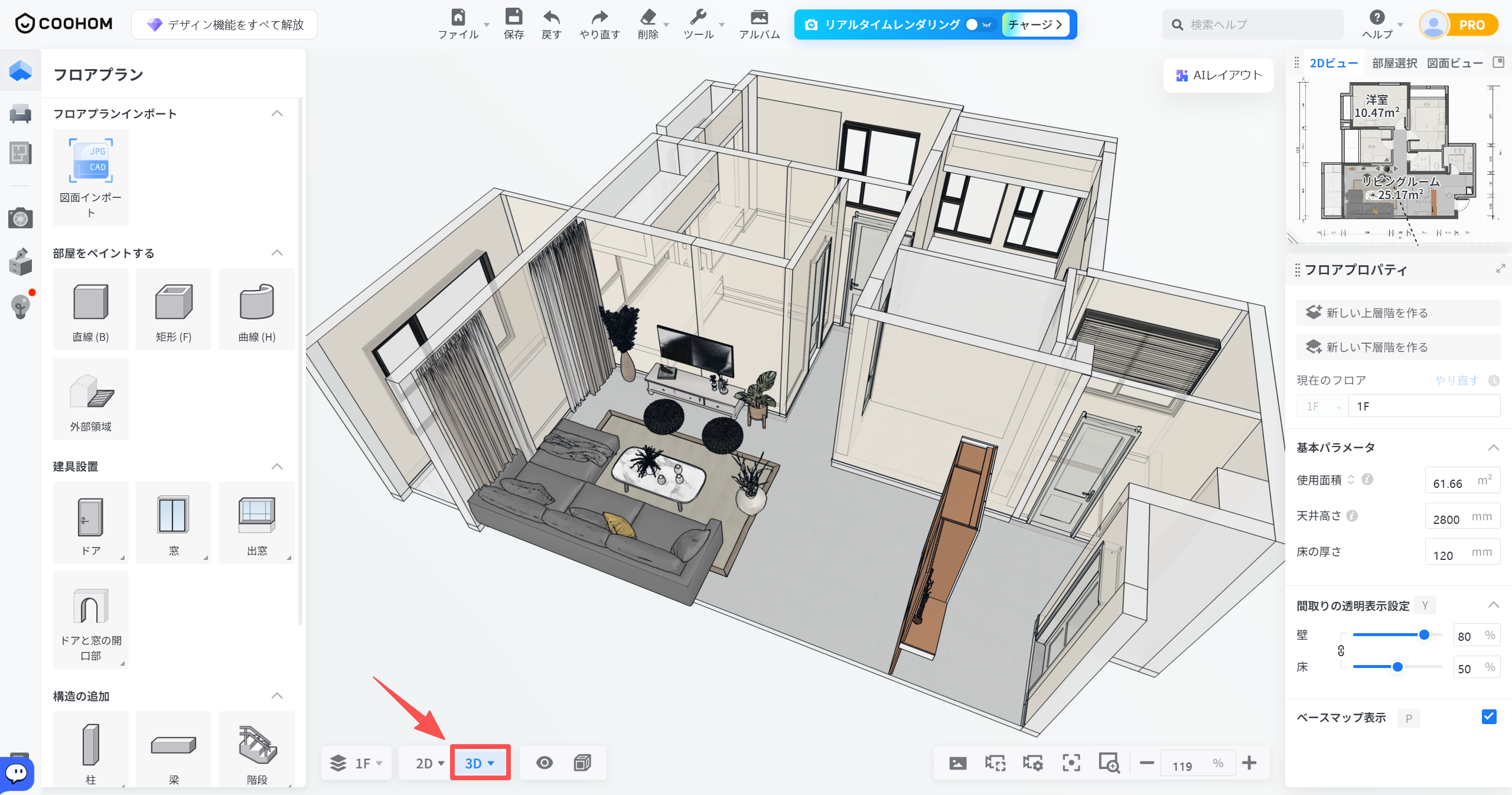
Task: Click the 戻す (Undo) icon
Action: pos(551,17)
